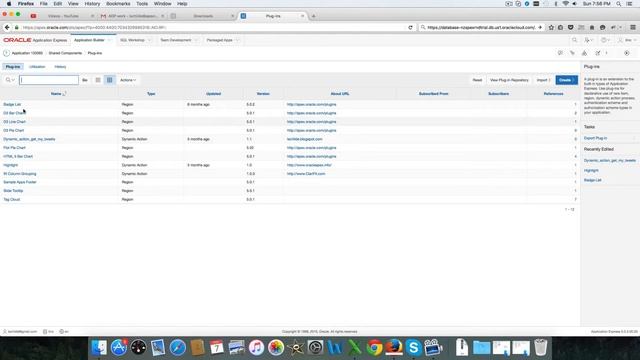640x360 pixels.
Task: Bookmark page with the star icon
Action: [551, 27]
